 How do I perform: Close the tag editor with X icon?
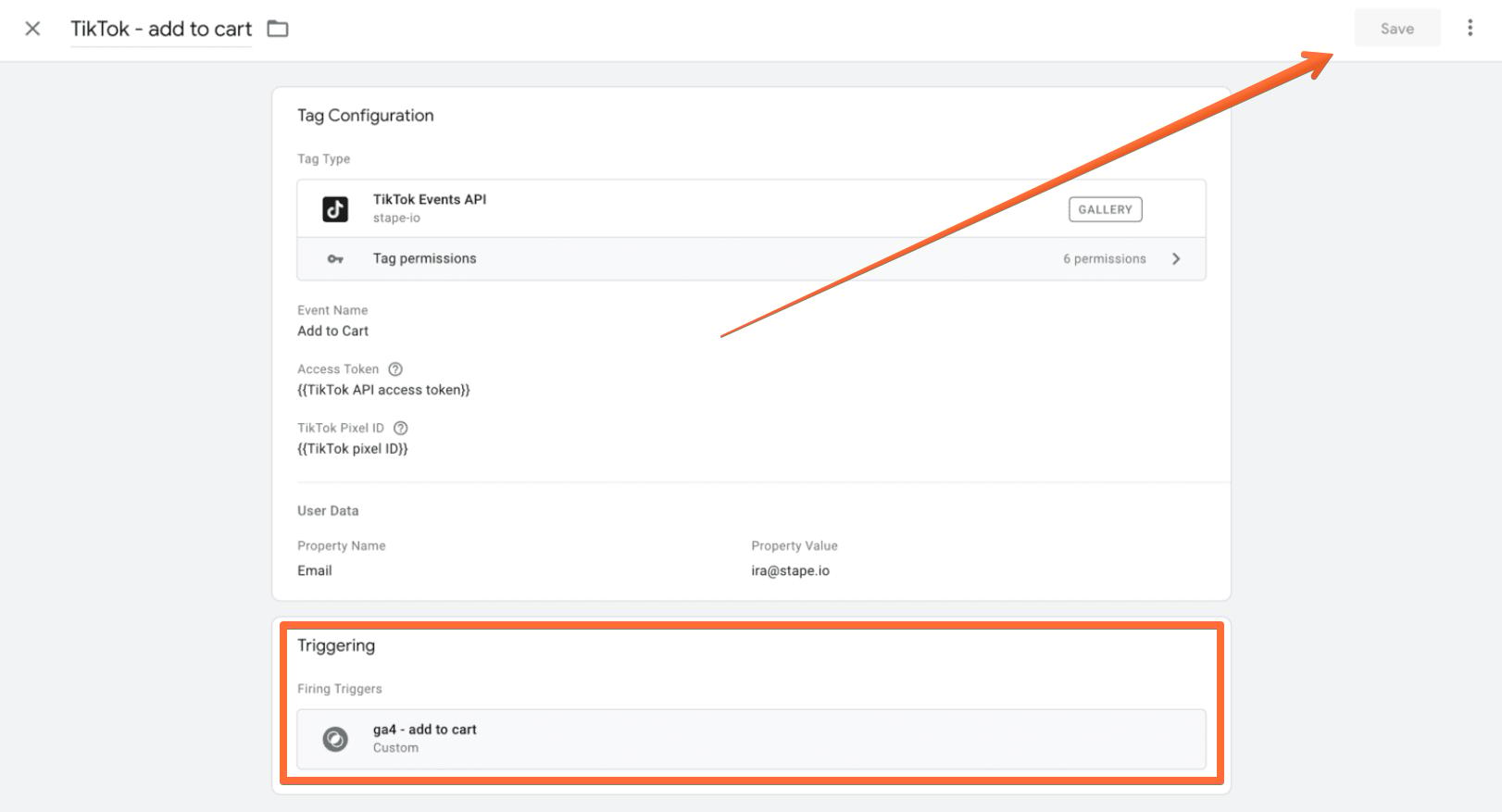(x=32, y=29)
